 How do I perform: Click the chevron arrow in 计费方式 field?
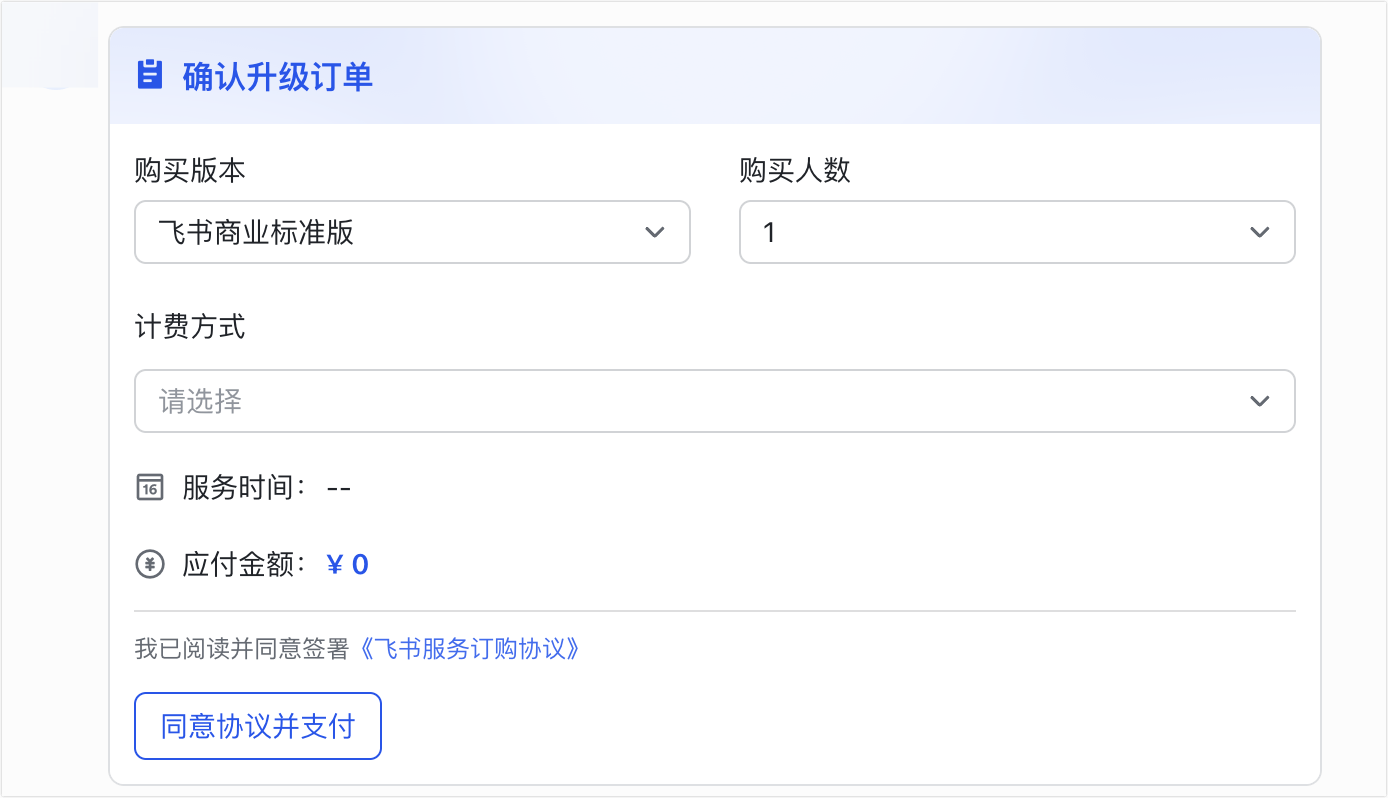click(1260, 401)
